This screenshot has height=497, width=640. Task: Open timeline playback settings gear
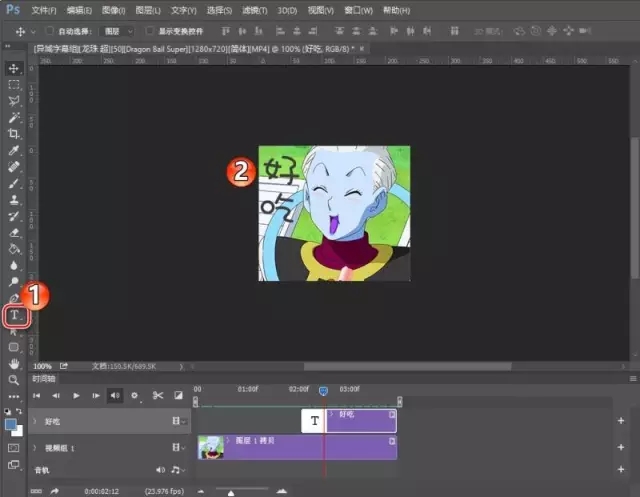134,395
